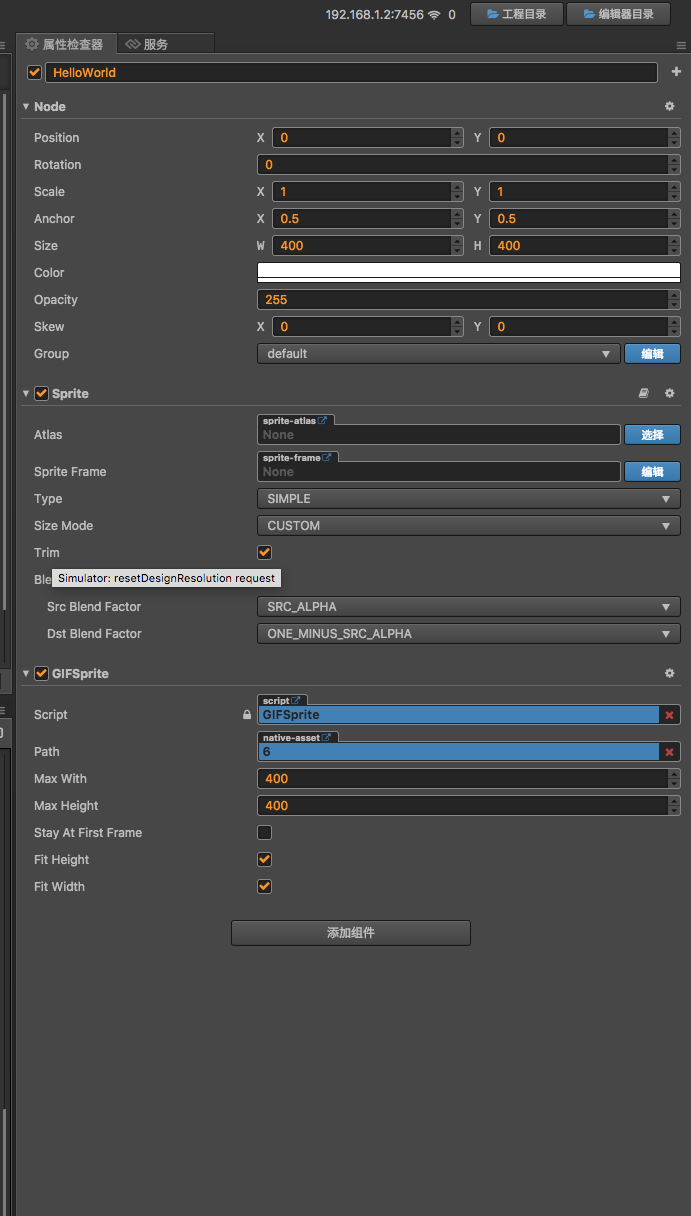Screen dimensions: 691x1216
Task: Open the white Color swatch picker
Action: [469, 272]
